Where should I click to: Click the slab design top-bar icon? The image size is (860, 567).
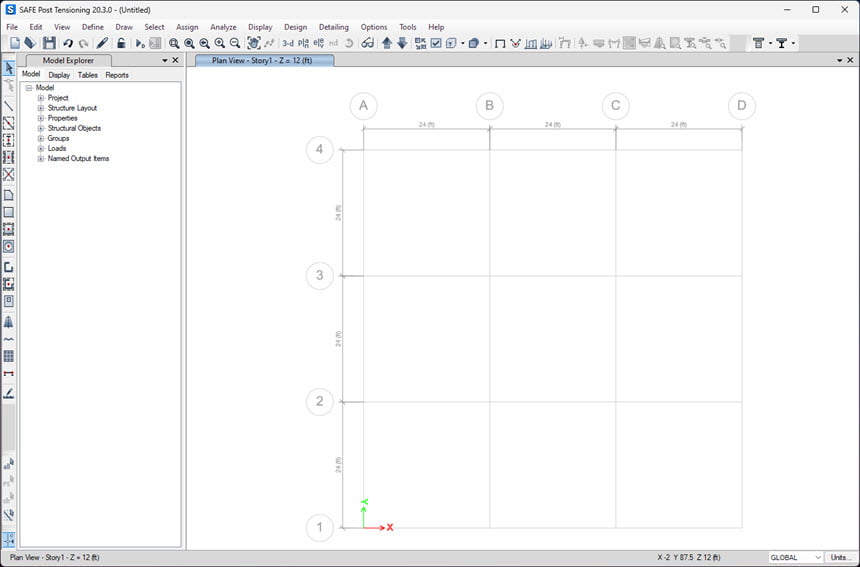759,43
